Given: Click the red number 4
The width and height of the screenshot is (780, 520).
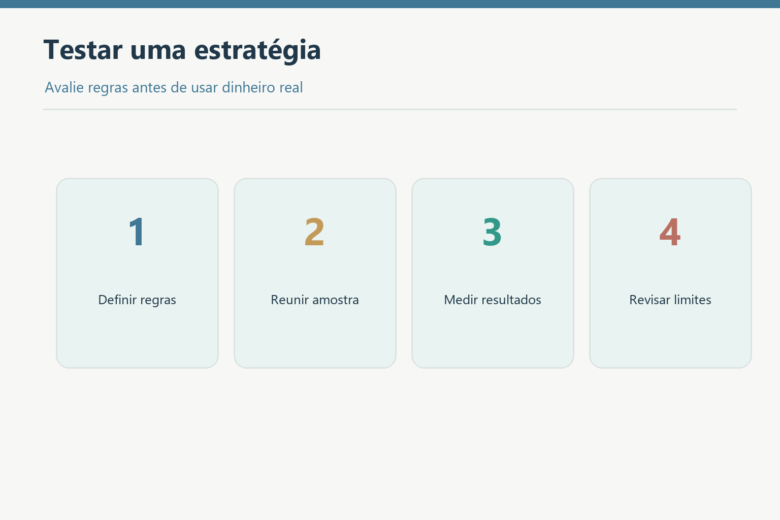Looking at the screenshot, I should point(670,232).
